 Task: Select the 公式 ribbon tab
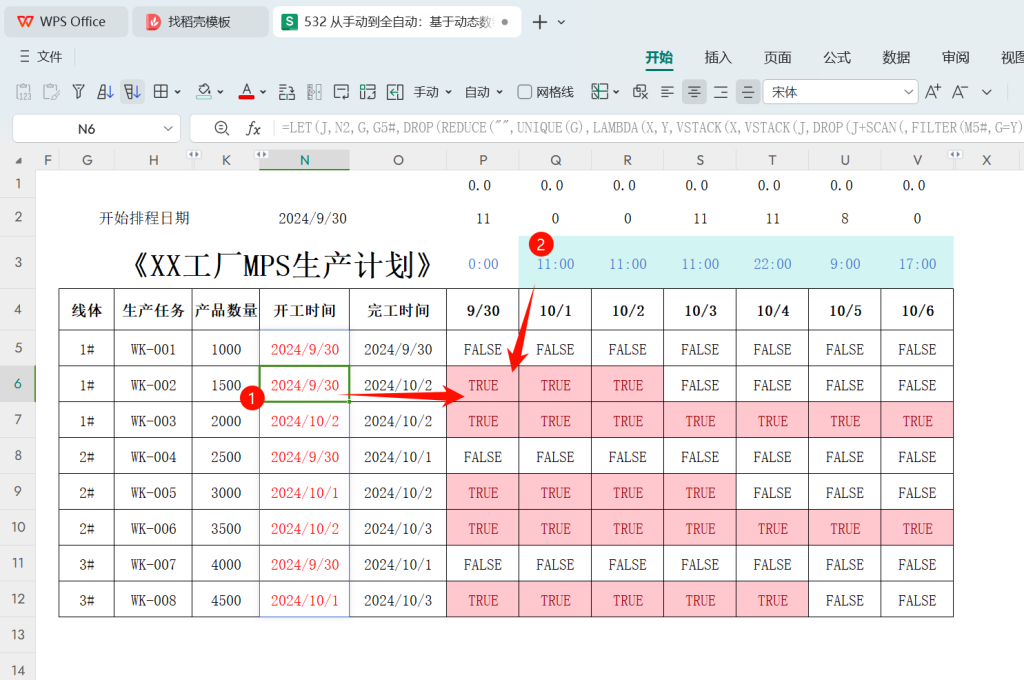[837, 57]
